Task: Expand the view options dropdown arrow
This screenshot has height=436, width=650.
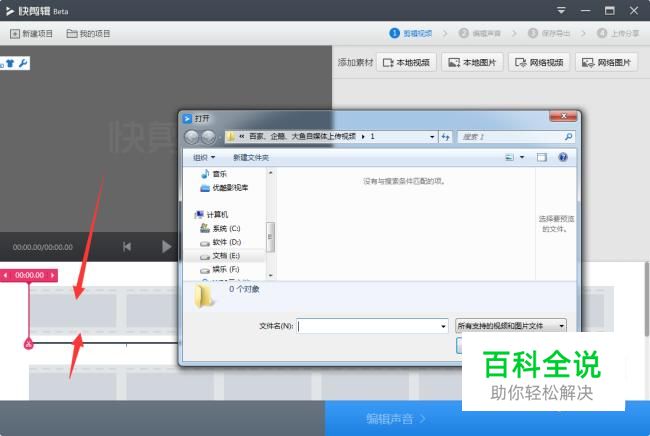Action: pyautogui.click(x=522, y=157)
